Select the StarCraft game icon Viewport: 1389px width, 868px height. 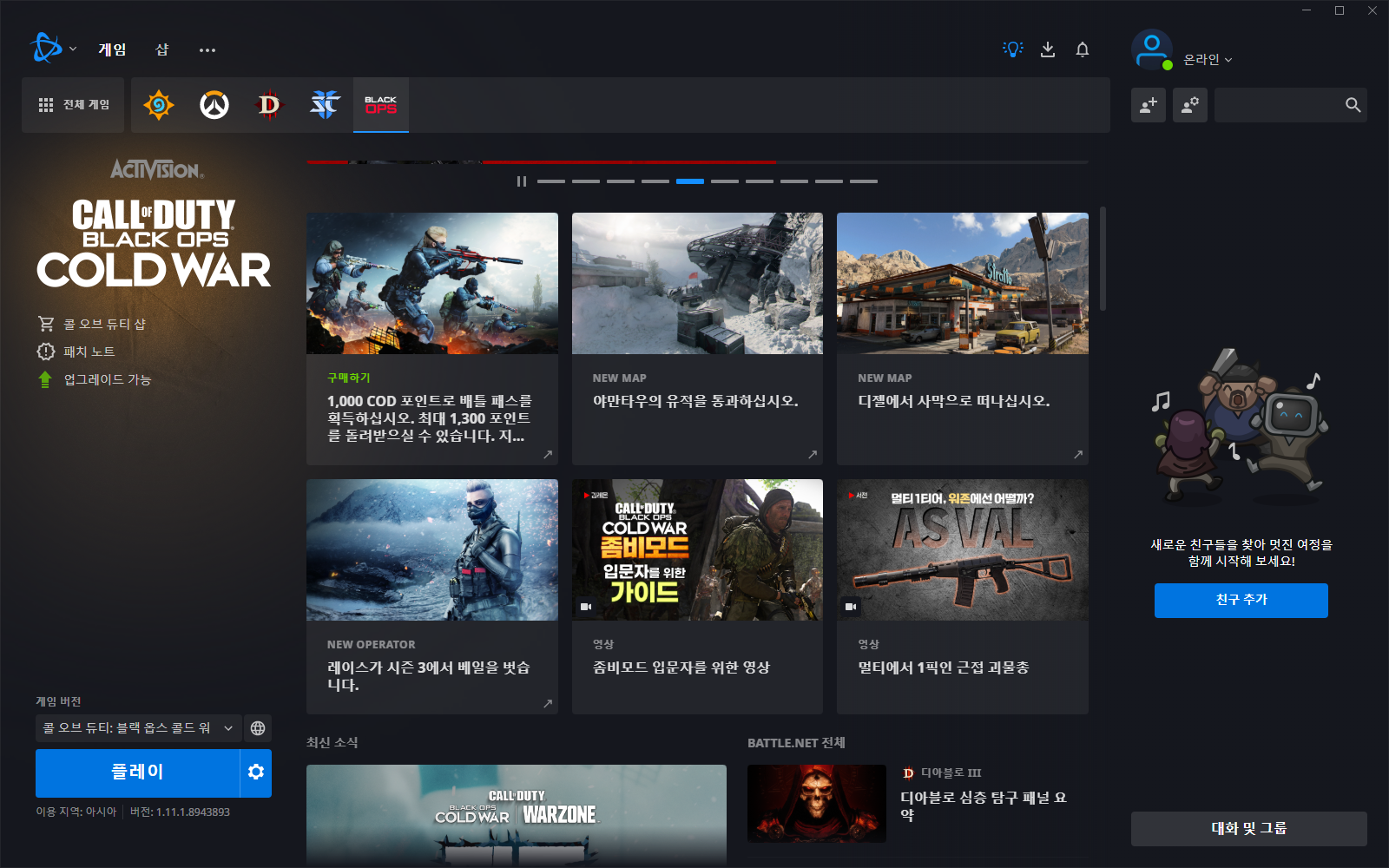(x=326, y=105)
